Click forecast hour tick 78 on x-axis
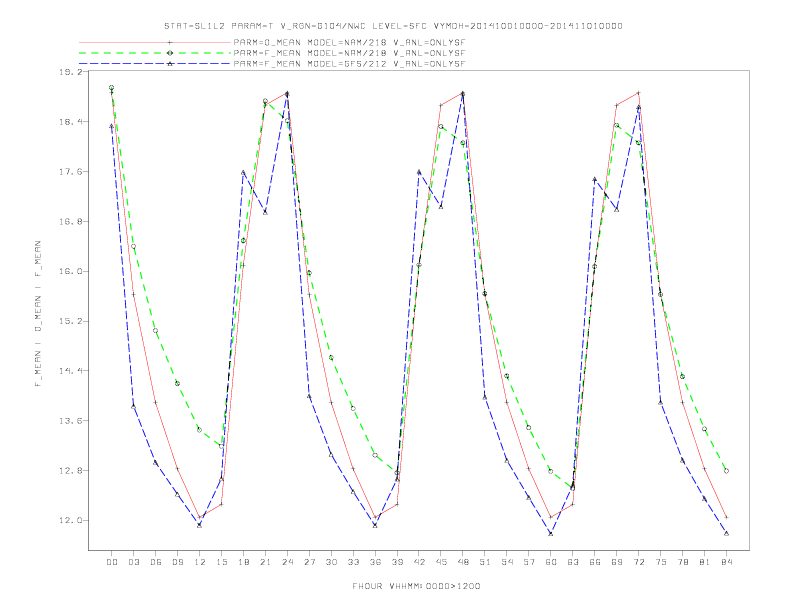The width and height of the screenshot is (792, 612). pyautogui.click(x=683, y=562)
